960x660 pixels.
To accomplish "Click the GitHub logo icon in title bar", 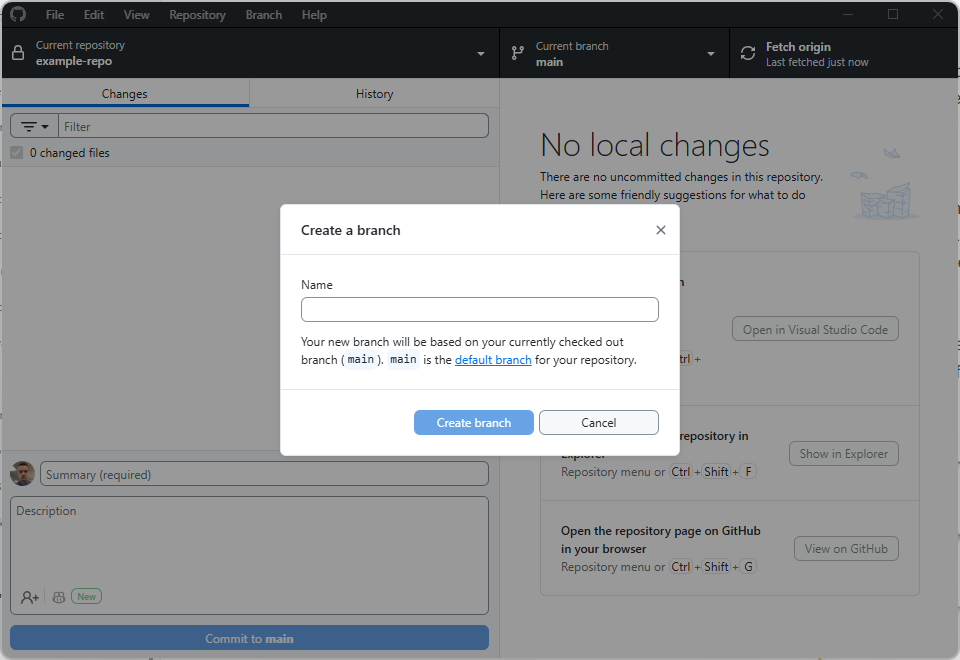I will (18, 15).
